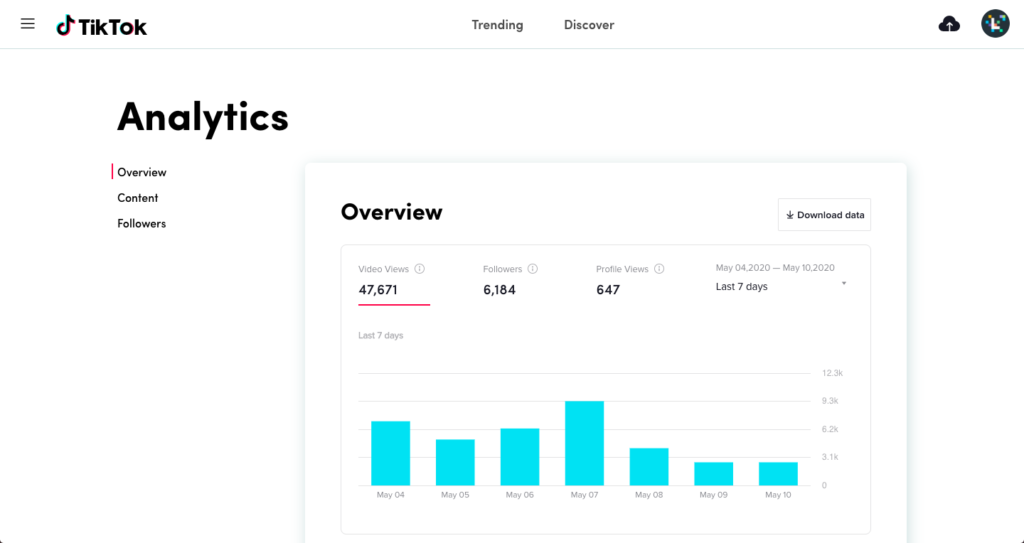
Task: Go to Trending page
Action: (498, 25)
